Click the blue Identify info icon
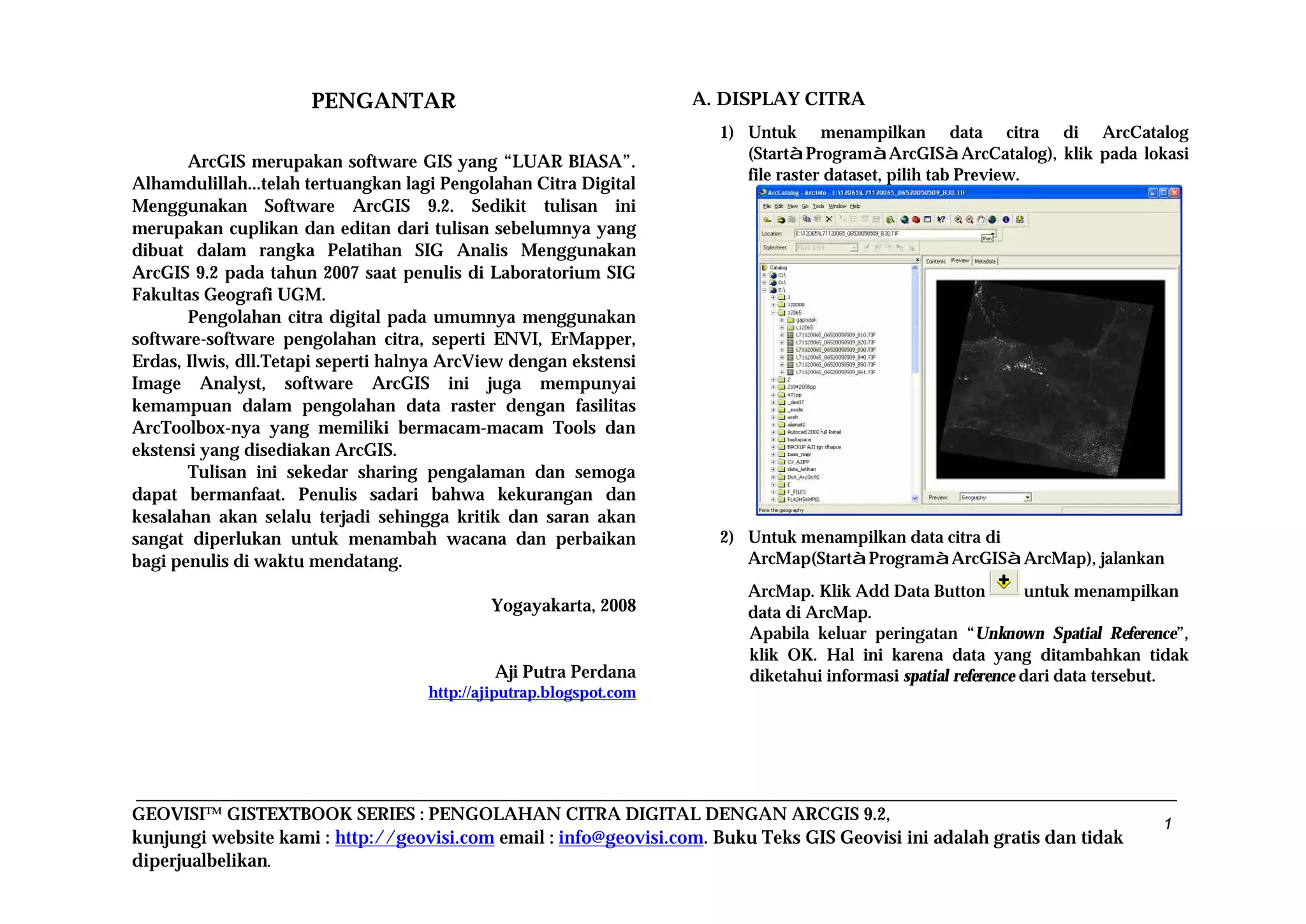Screen dimensions: 1306x924 tap(1006, 219)
